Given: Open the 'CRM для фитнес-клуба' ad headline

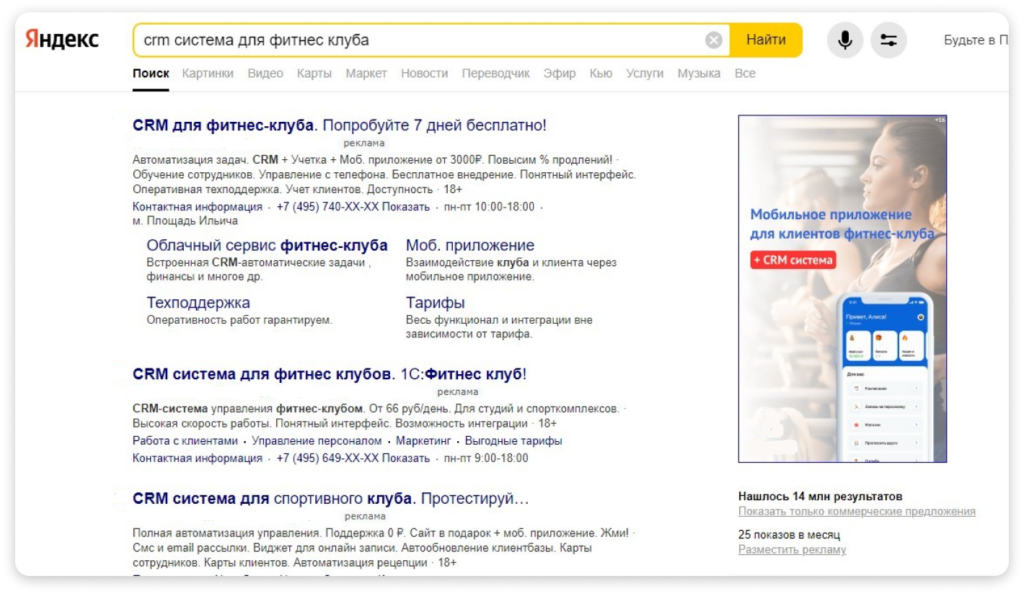Looking at the screenshot, I should [x=340, y=125].
